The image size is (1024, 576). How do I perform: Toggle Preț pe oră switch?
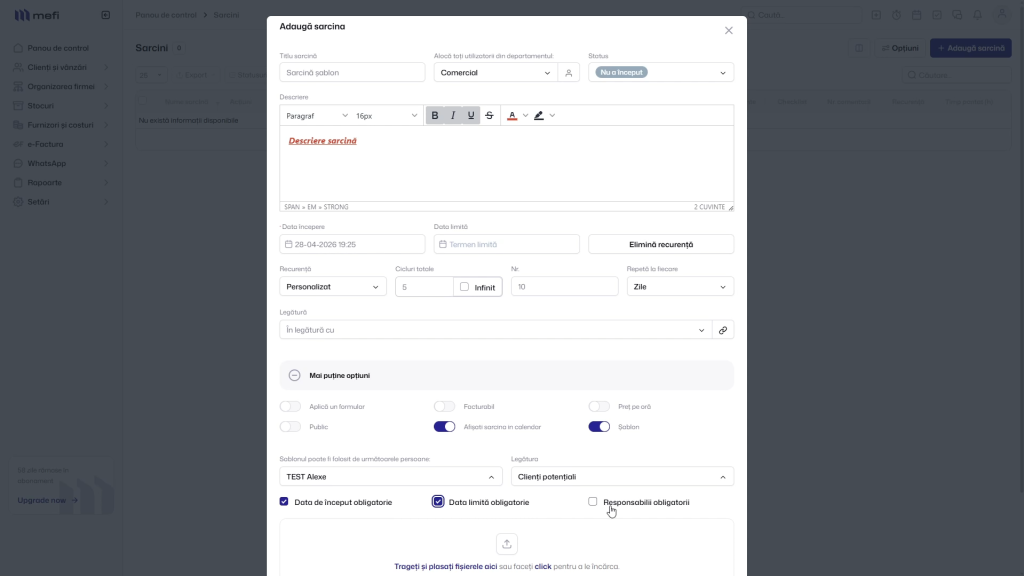599,407
